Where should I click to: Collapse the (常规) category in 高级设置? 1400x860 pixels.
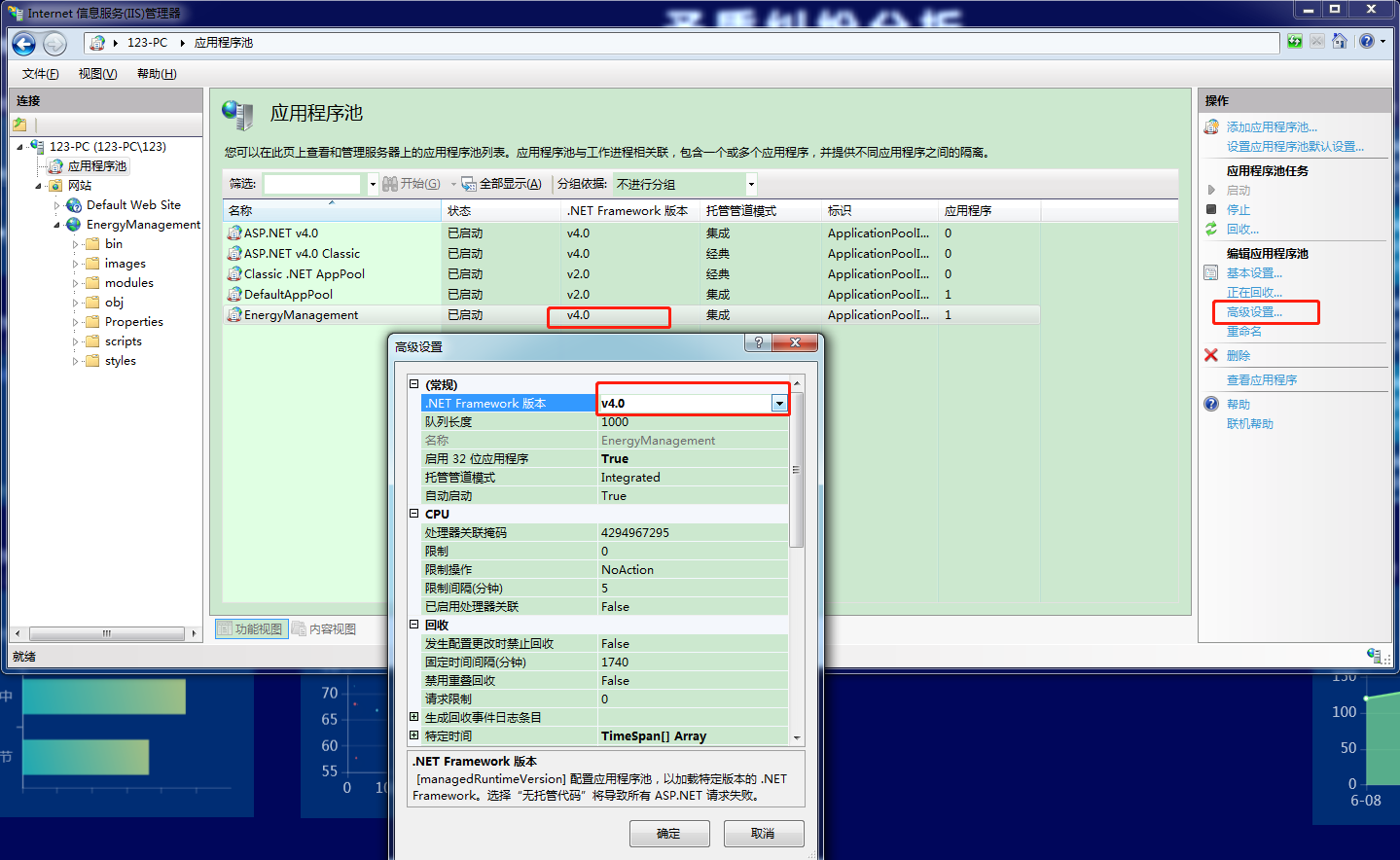pyautogui.click(x=413, y=384)
